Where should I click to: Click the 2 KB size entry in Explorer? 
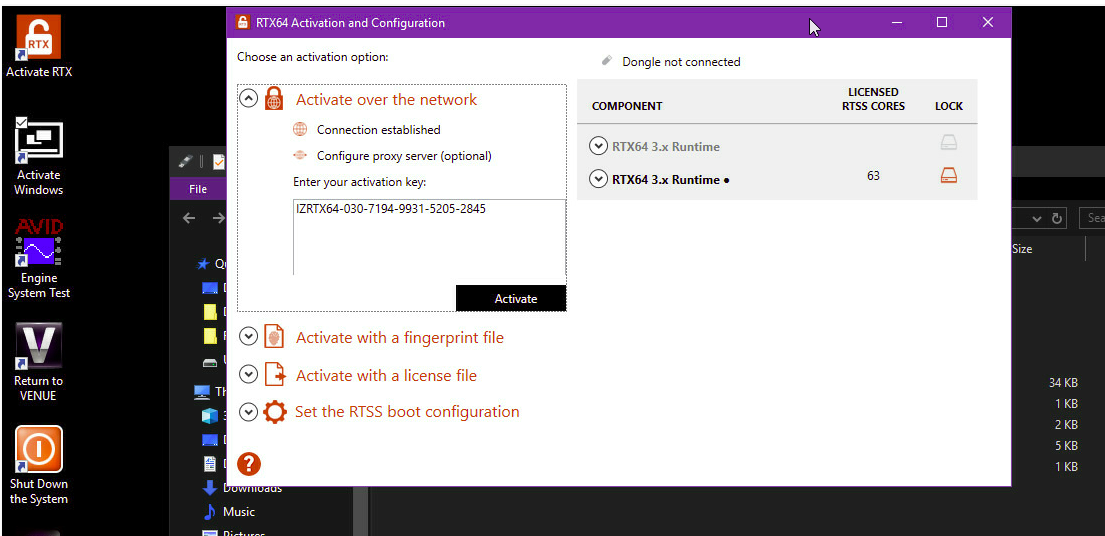click(x=1066, y=425)
